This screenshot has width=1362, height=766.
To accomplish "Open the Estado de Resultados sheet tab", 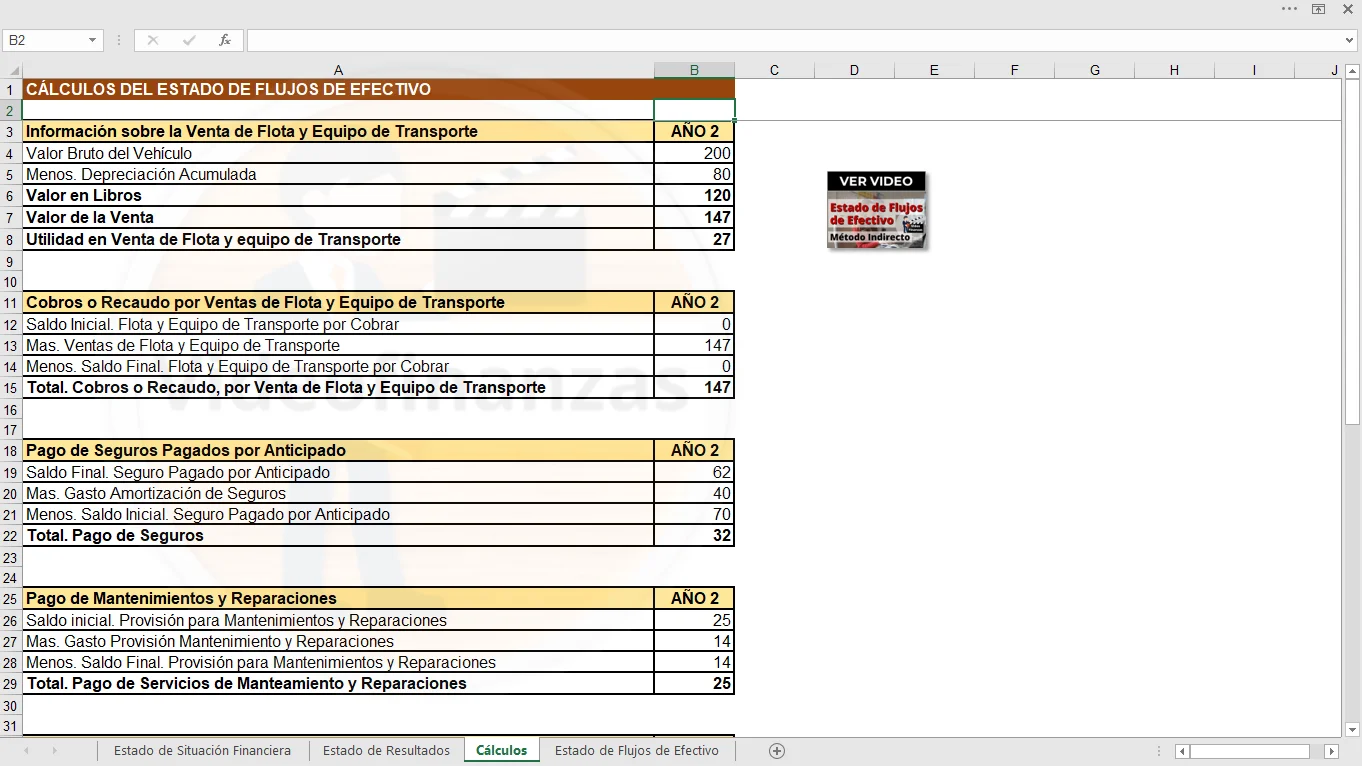I will (386, 751).
